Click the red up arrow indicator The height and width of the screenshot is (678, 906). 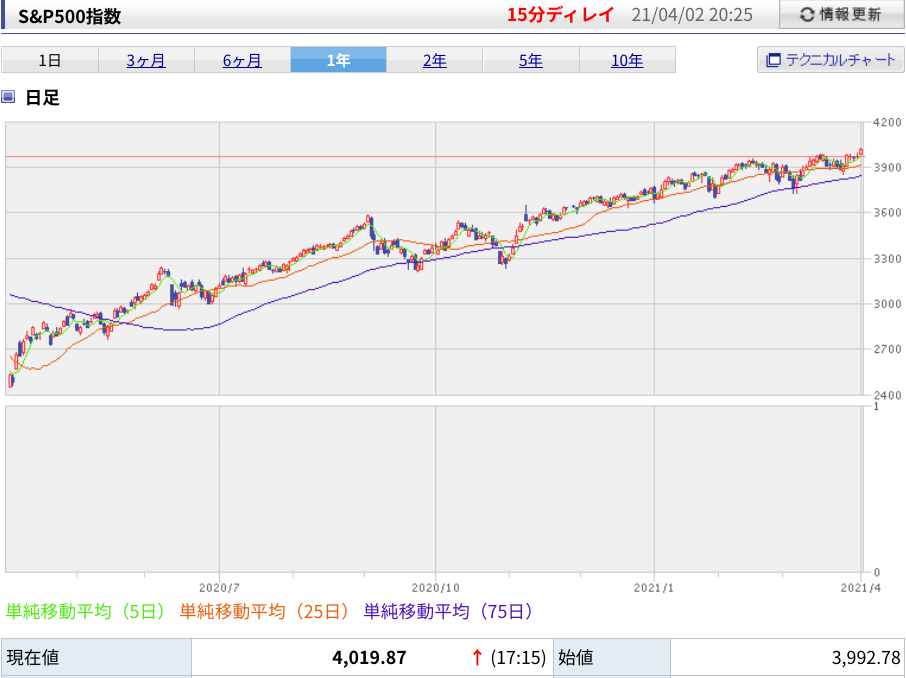[x=477, y=657]
